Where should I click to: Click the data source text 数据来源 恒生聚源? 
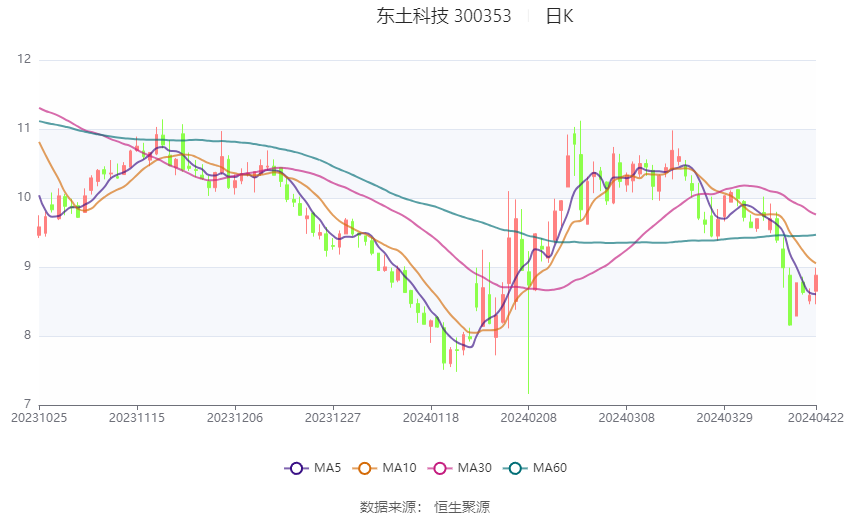click(x=425, y=507)
